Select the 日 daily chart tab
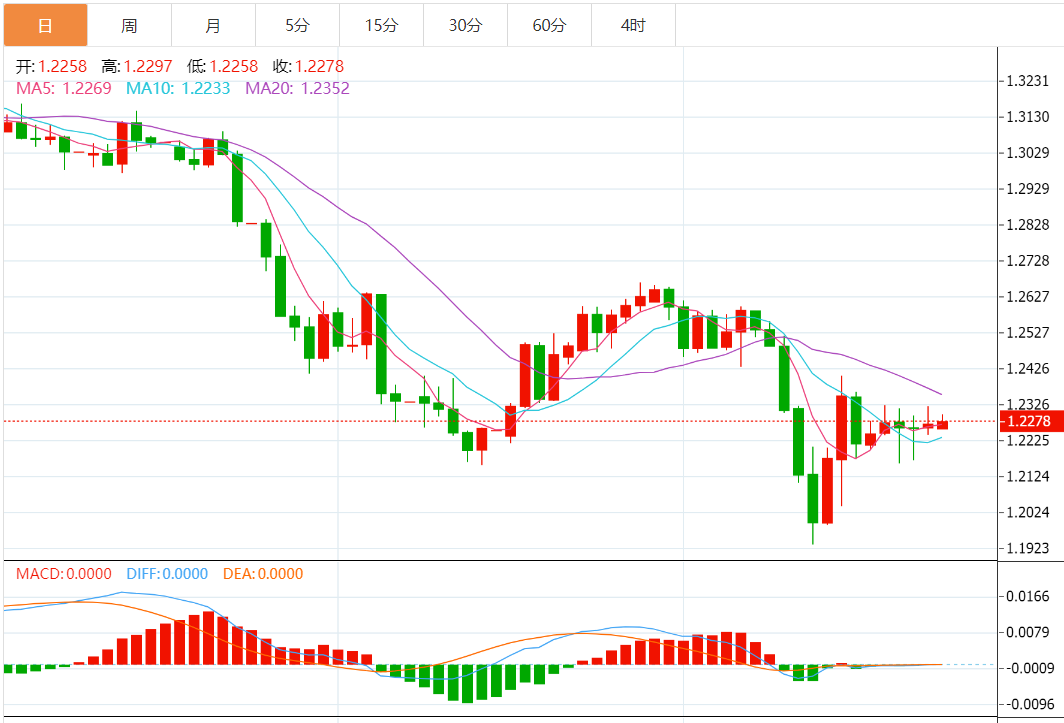This screenshot has height=723, width=1064. [x=45, y=25]
